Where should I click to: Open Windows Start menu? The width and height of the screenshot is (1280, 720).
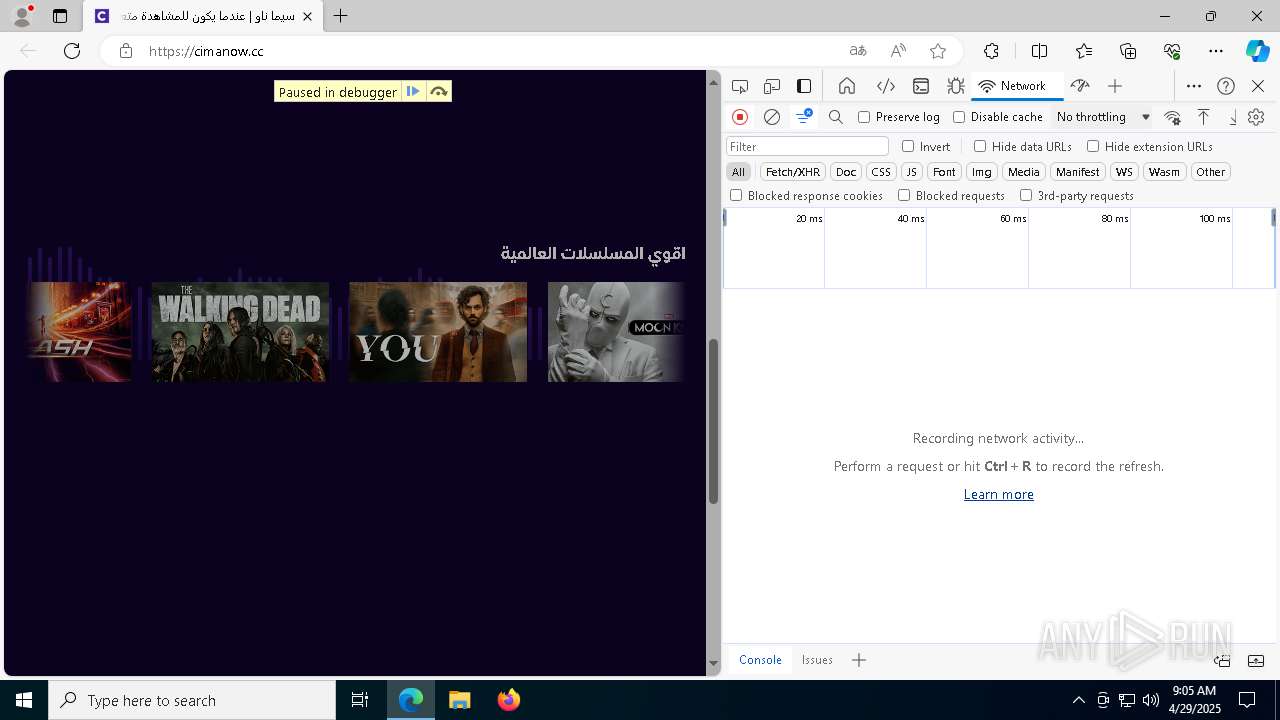coord(24,700)
